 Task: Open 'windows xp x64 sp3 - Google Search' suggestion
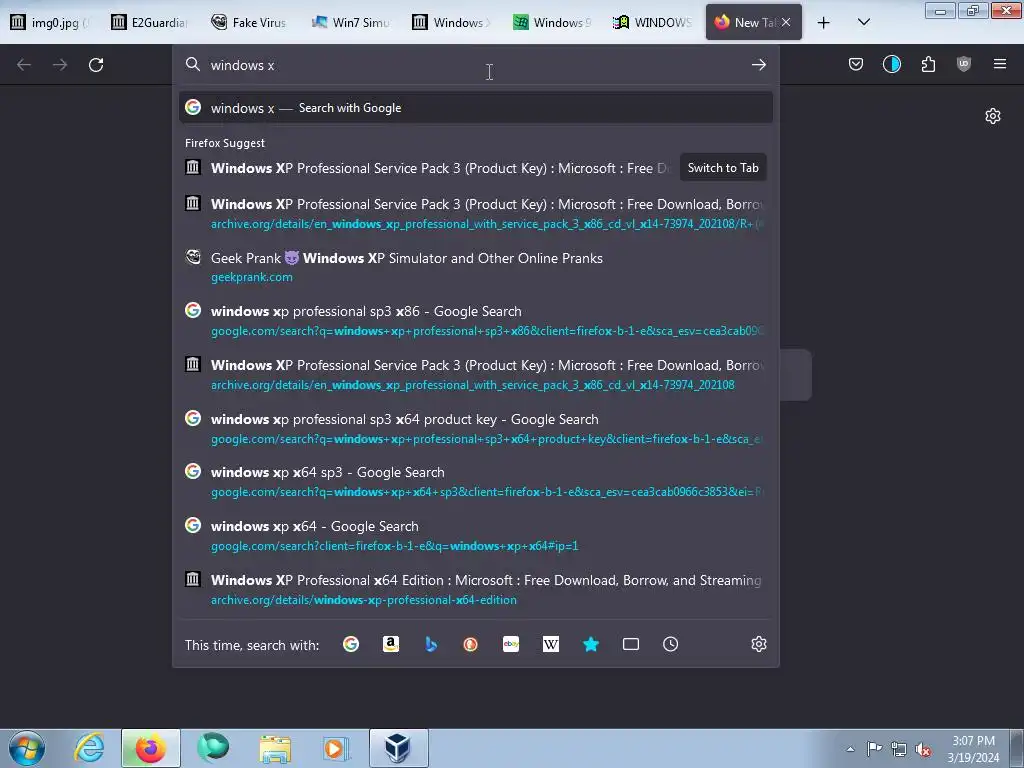[476, 481]
